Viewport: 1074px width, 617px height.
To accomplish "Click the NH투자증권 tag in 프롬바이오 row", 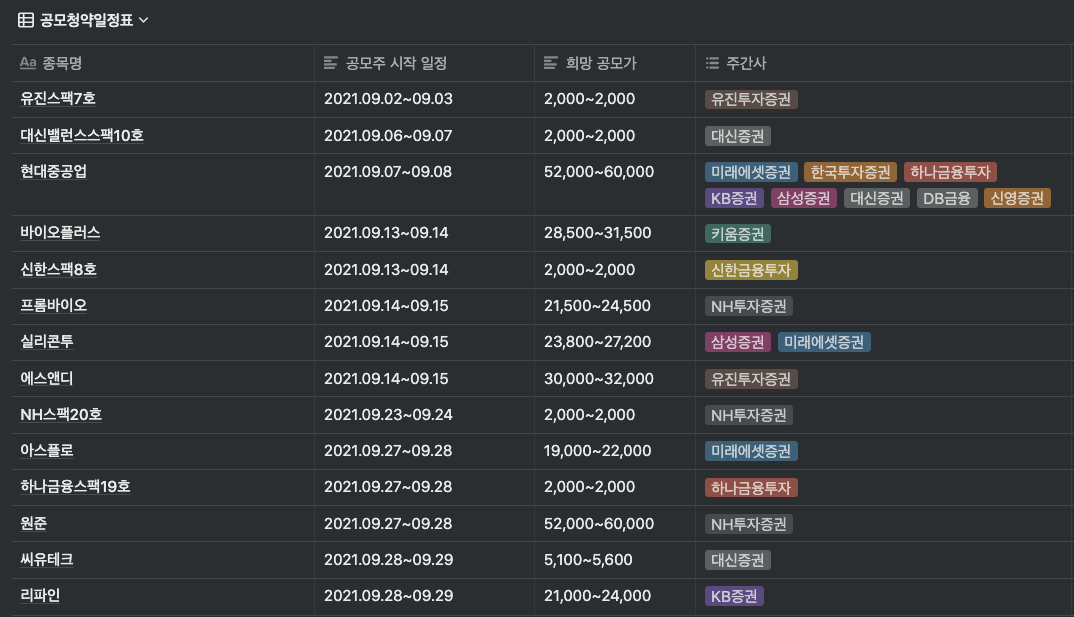I will [749, 306].
